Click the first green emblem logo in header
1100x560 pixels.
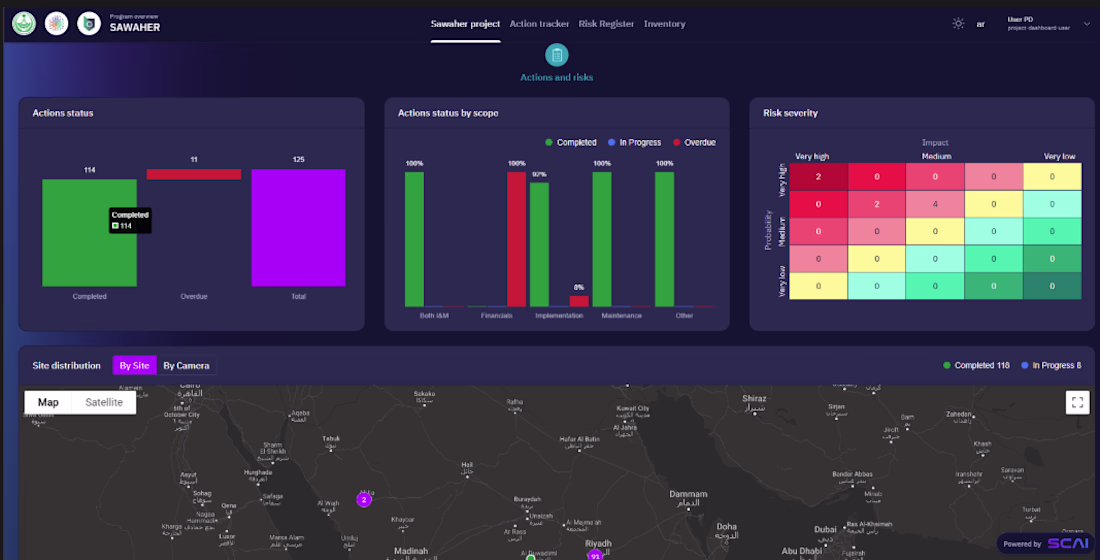(x=24, y=24)
